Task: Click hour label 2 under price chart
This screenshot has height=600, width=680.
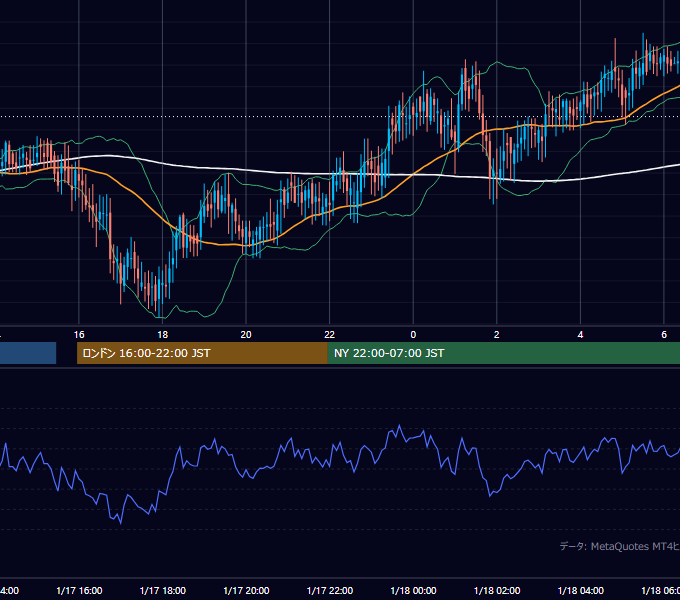Action: point(497,335)
